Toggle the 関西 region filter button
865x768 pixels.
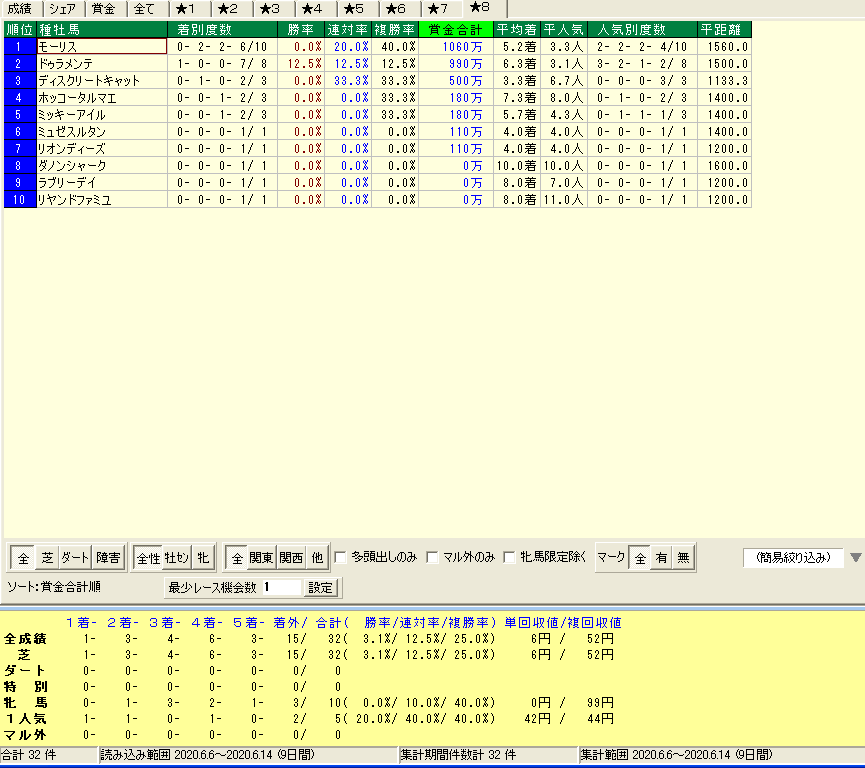tap(291, 558)
